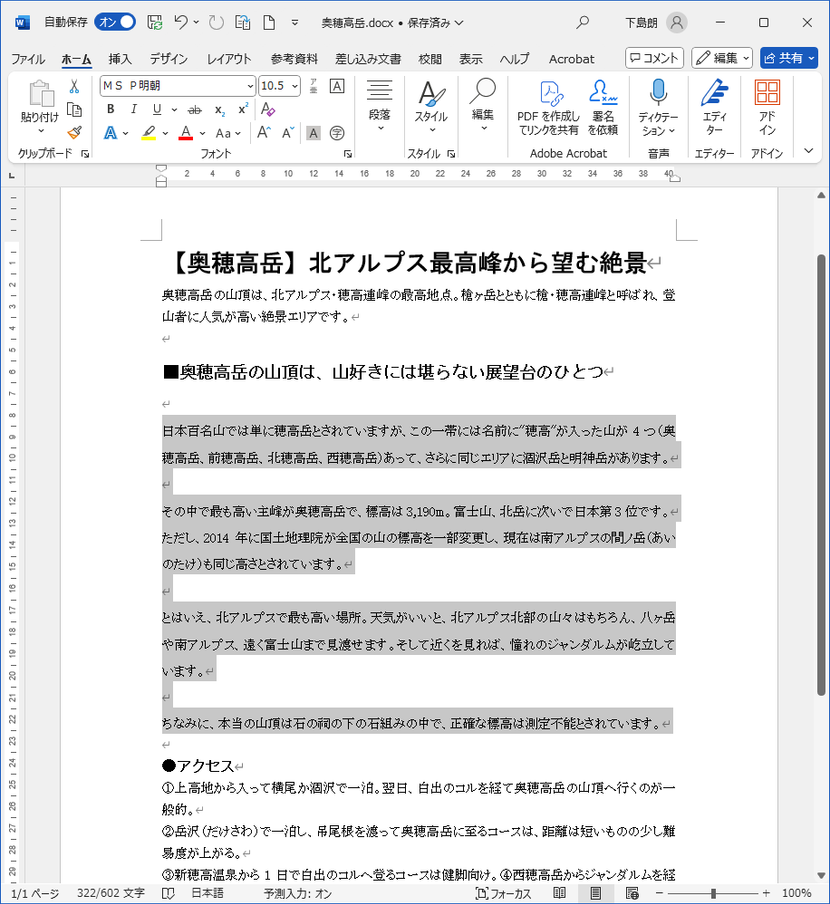Click the 100% zoom level
The image size is (830, 904).
[x=797, y=893]
